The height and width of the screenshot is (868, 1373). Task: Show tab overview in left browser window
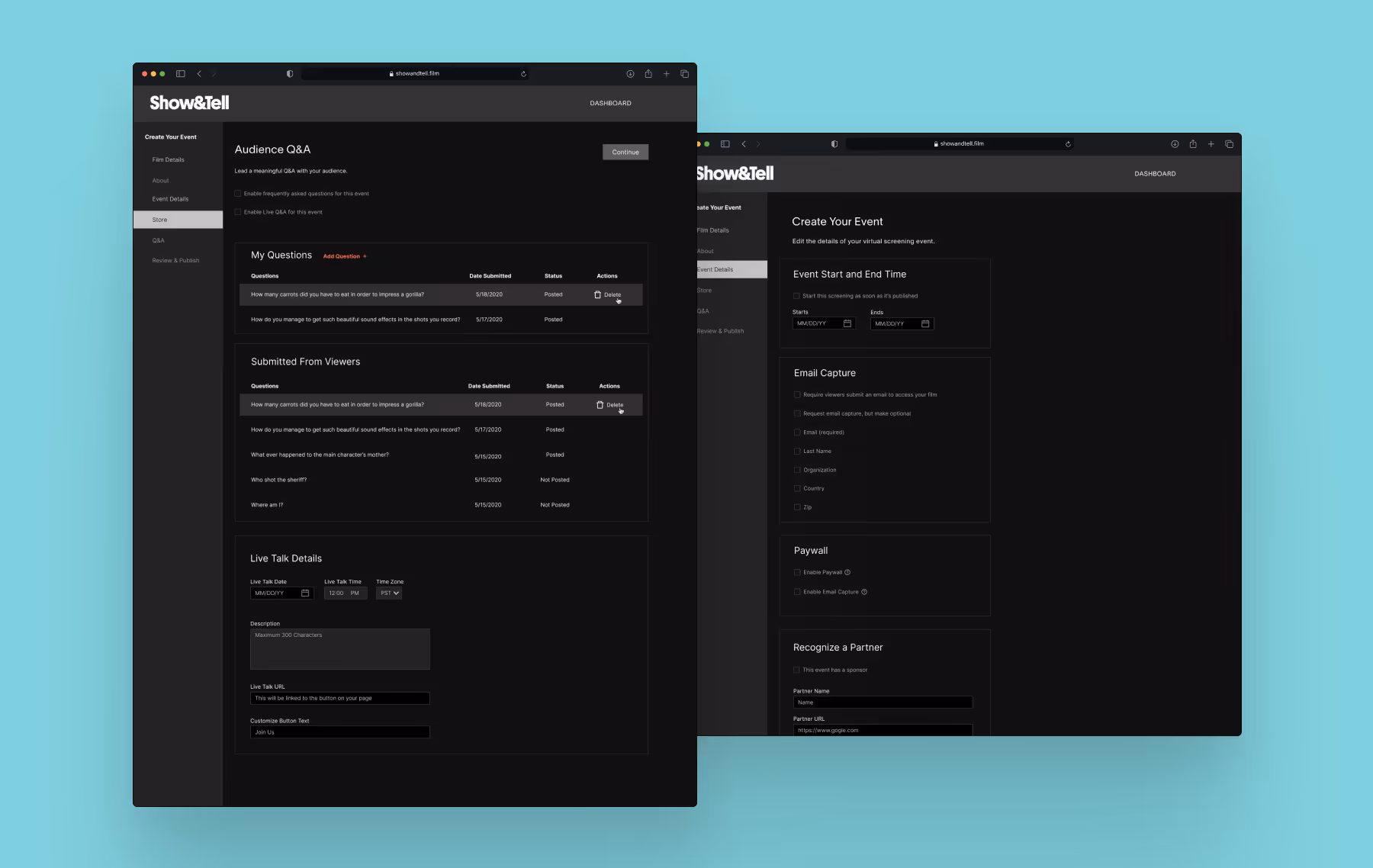coord(684,74)
